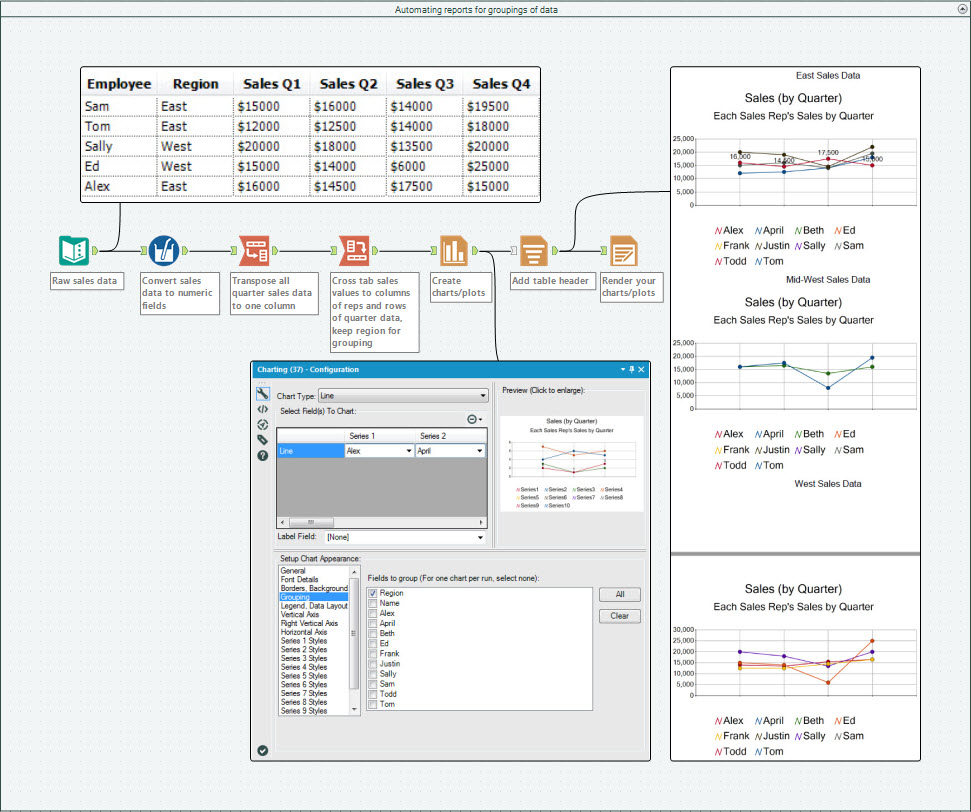Click the chart preview to enlarge it
The width and height of the screenshot is (971, 812).
572,458
